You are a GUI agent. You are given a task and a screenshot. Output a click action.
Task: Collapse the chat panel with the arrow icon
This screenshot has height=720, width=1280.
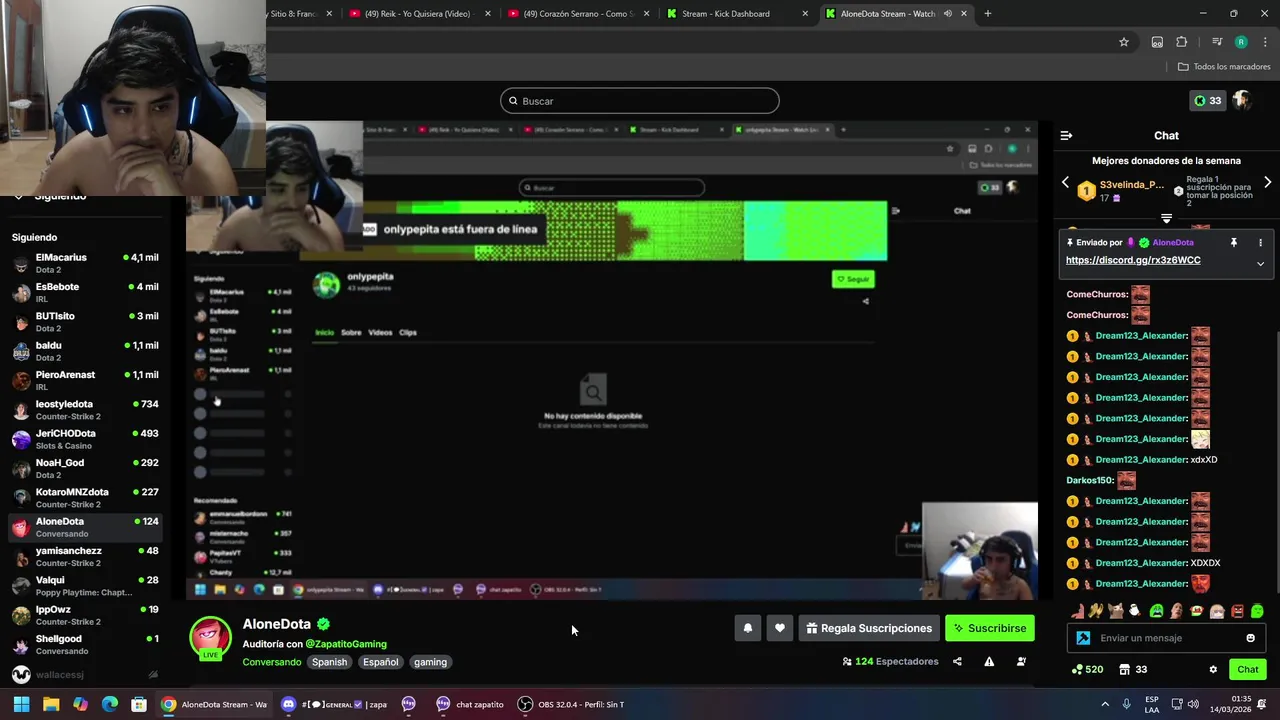(1066, 135)
